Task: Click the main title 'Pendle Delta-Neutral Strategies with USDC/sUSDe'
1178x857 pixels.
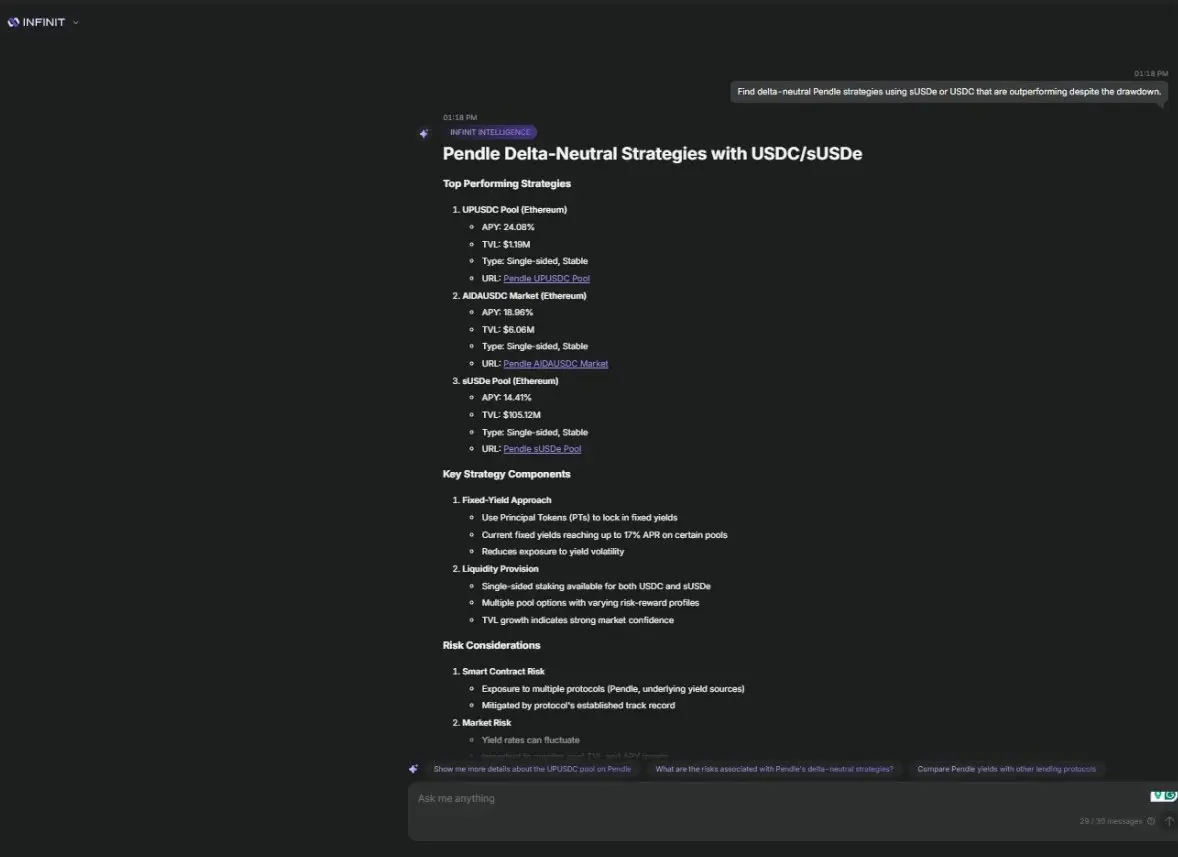Action: pyautogui.click(x=652, y=154)
